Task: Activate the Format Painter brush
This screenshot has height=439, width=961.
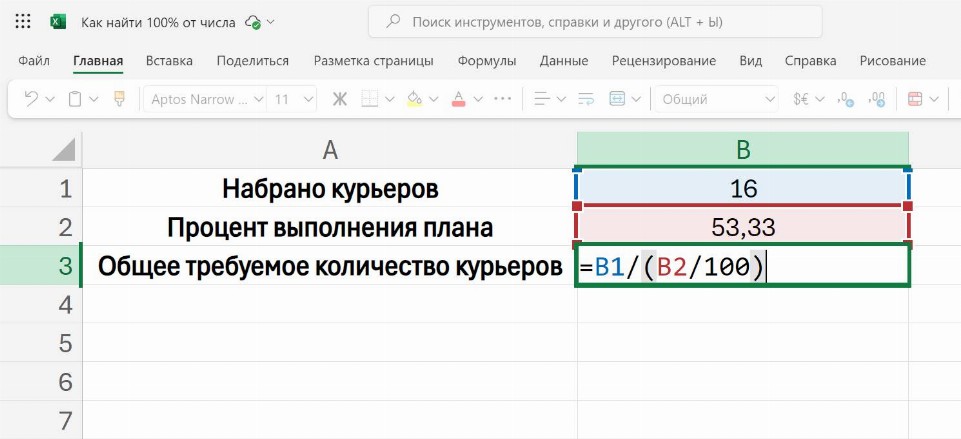Action: click(120, 99)
